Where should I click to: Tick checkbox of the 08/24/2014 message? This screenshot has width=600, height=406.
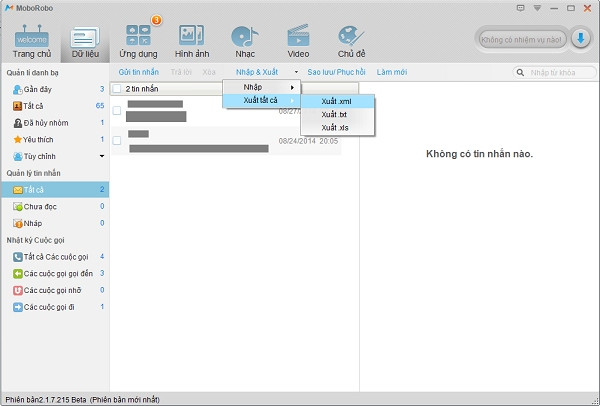coord(117,140)
